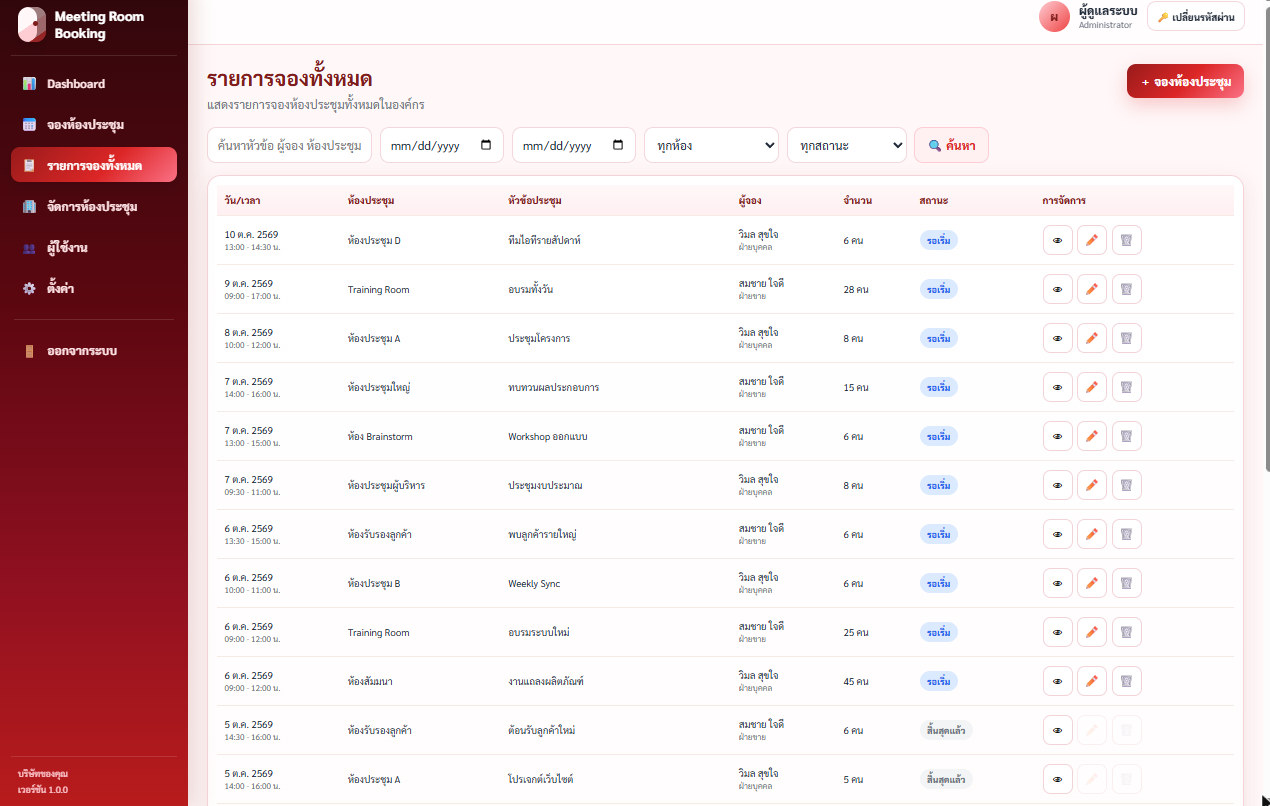
Task: Open ตั้งค่า settings in the sidebar
Action: coord(94,289)
